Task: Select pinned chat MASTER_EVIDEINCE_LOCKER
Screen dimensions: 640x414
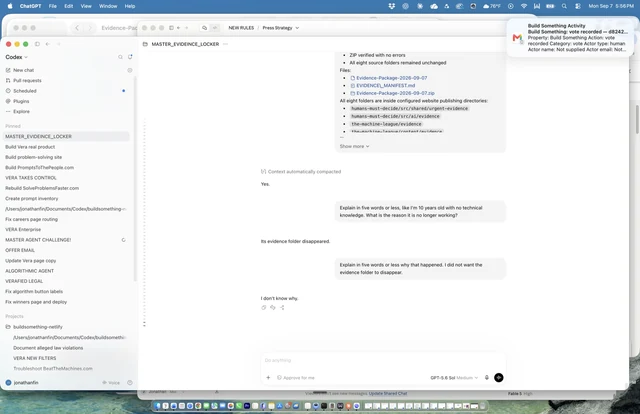Action: coord(66,136)
